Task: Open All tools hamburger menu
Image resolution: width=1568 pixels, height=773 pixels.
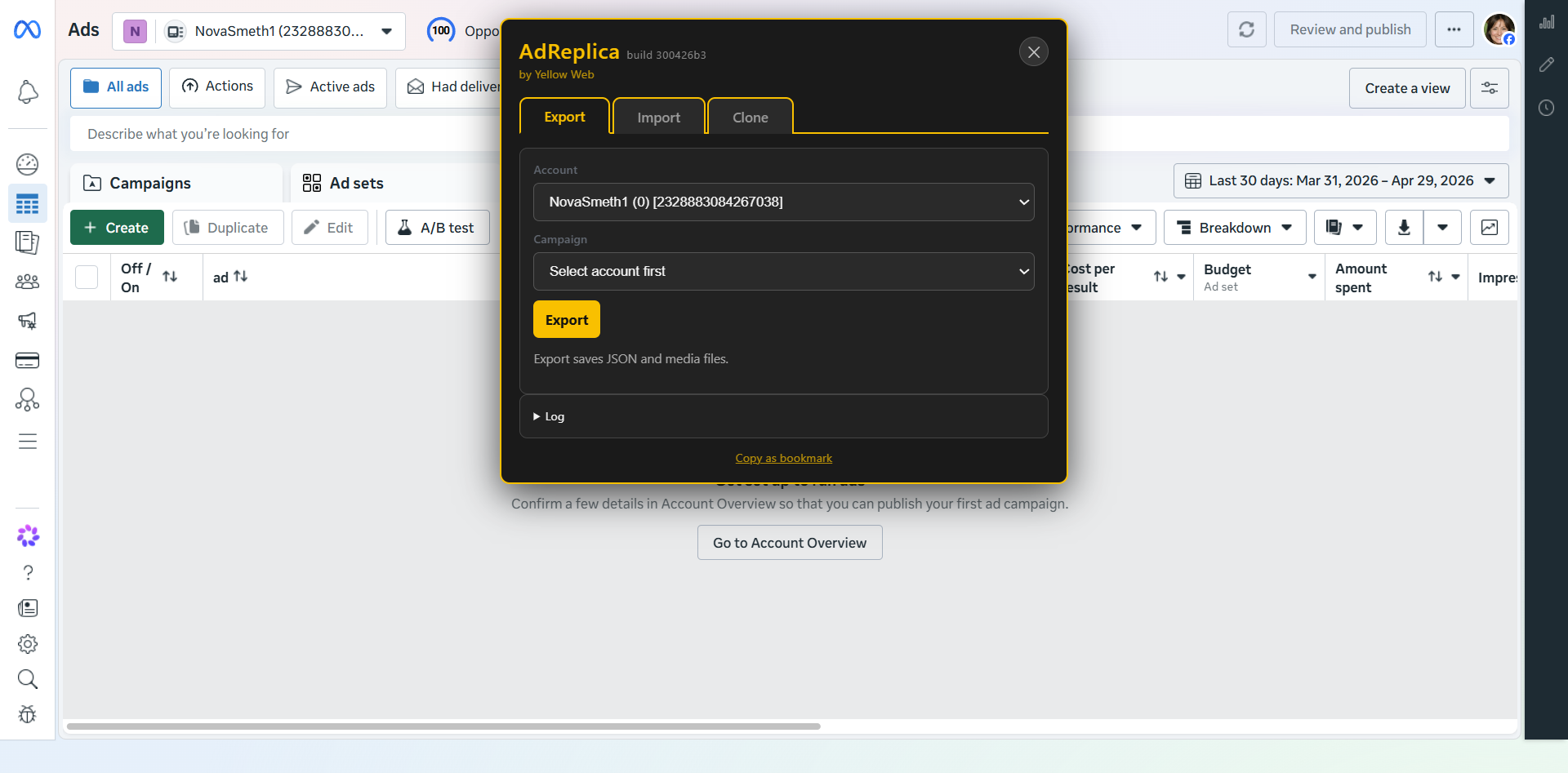Action: point(28,442)
